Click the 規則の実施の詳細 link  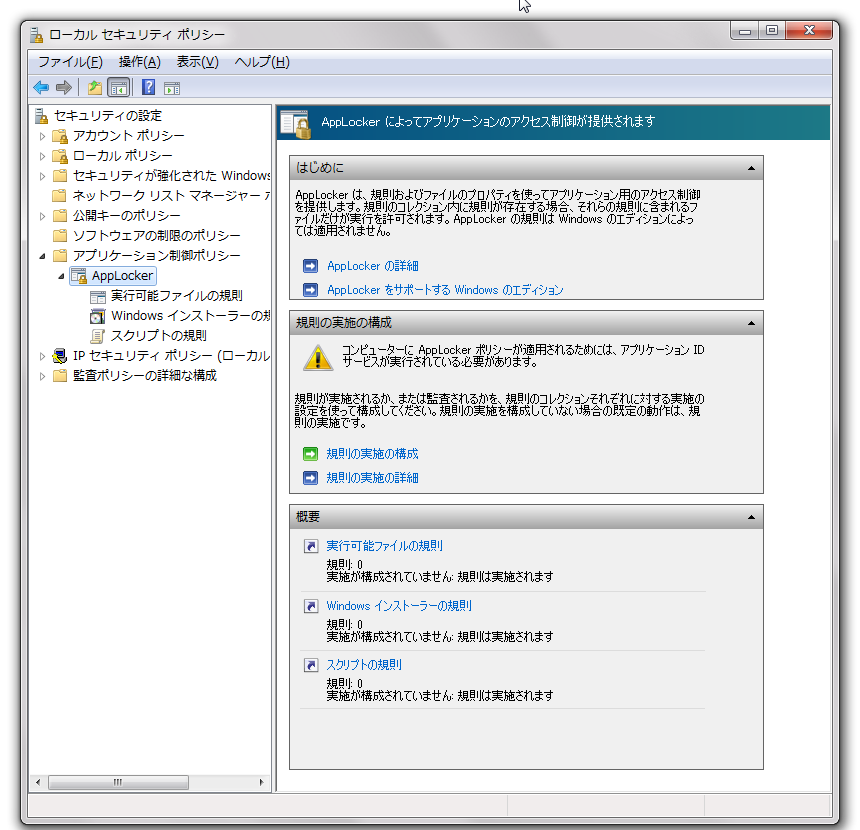(x=372, y=478)
